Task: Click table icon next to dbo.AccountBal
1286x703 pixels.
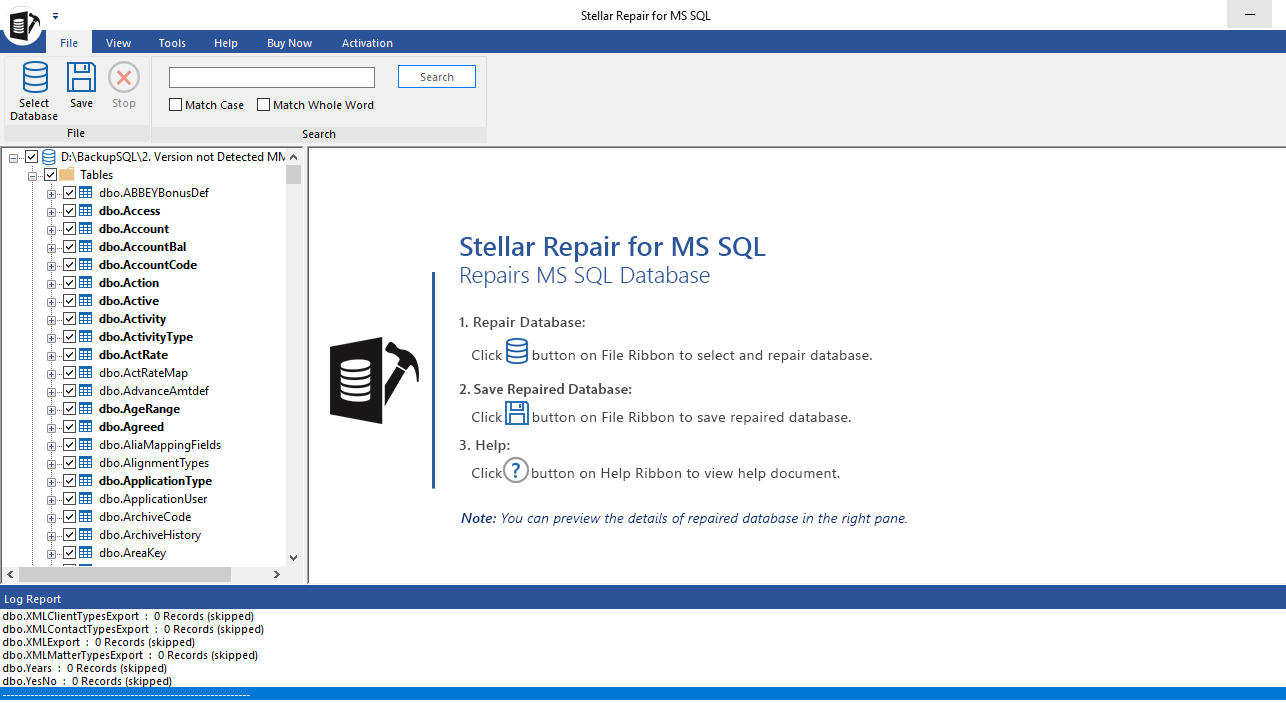Action: tap(86, 247)
